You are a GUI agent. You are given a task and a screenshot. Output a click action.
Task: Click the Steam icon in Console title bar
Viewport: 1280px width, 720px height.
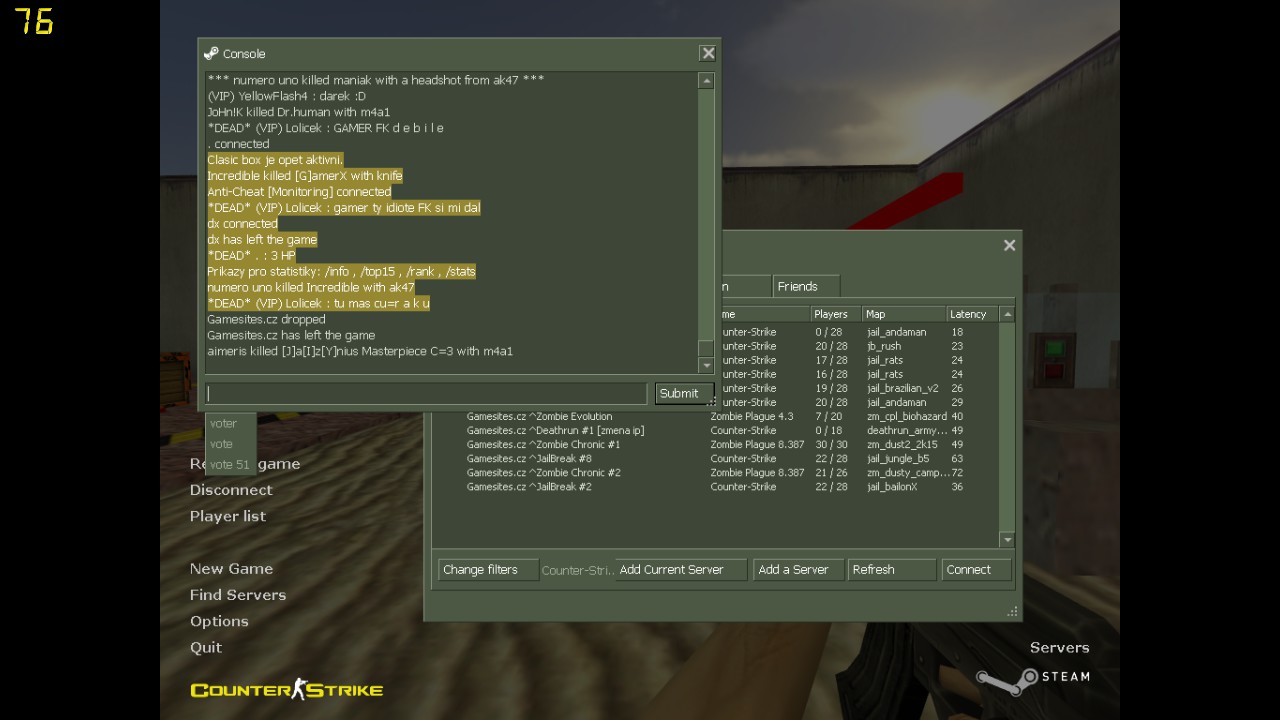[211, 54]
